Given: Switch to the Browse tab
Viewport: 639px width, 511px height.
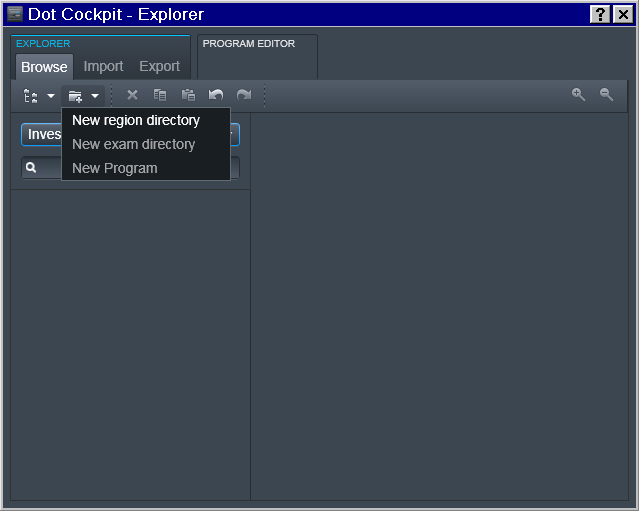Looking at the screenshot, I should 44,67.
